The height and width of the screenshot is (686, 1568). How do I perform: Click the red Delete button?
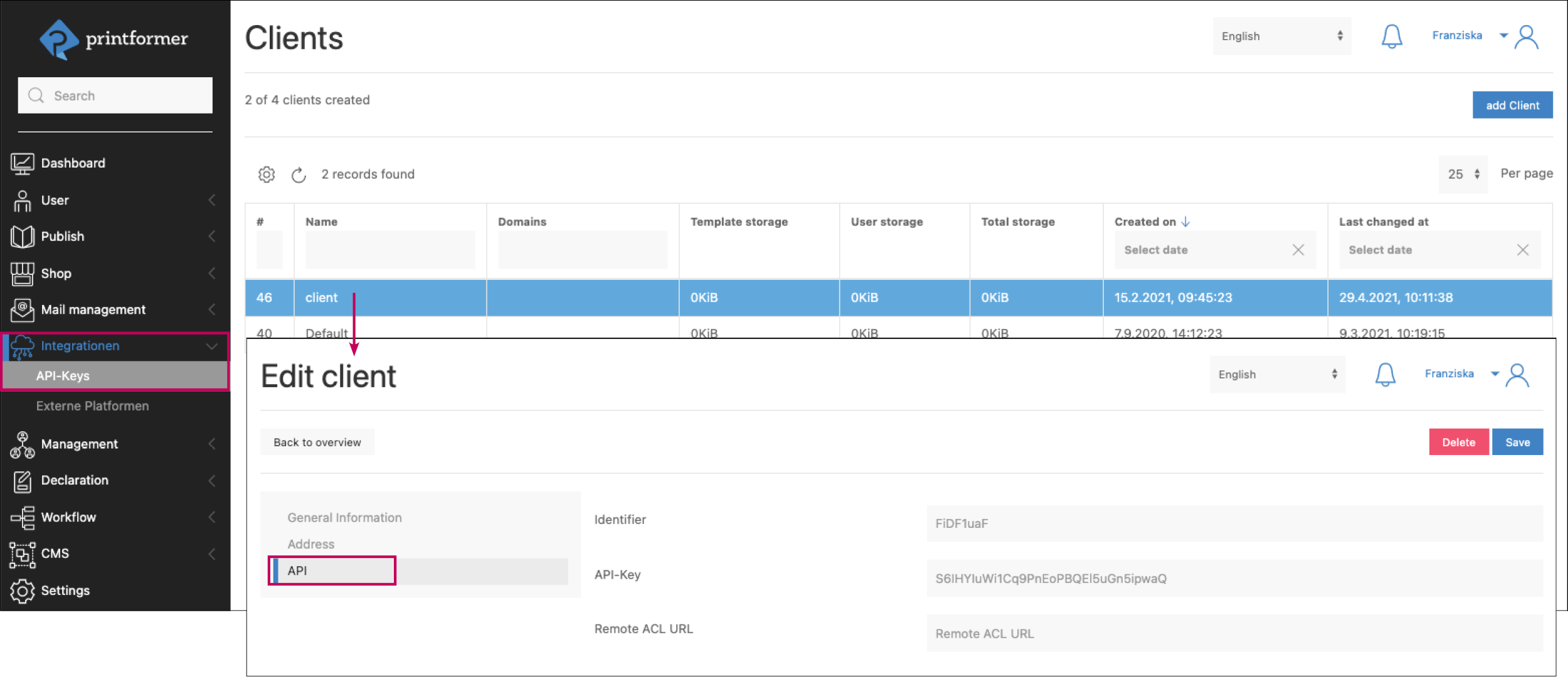[1458, 442]
